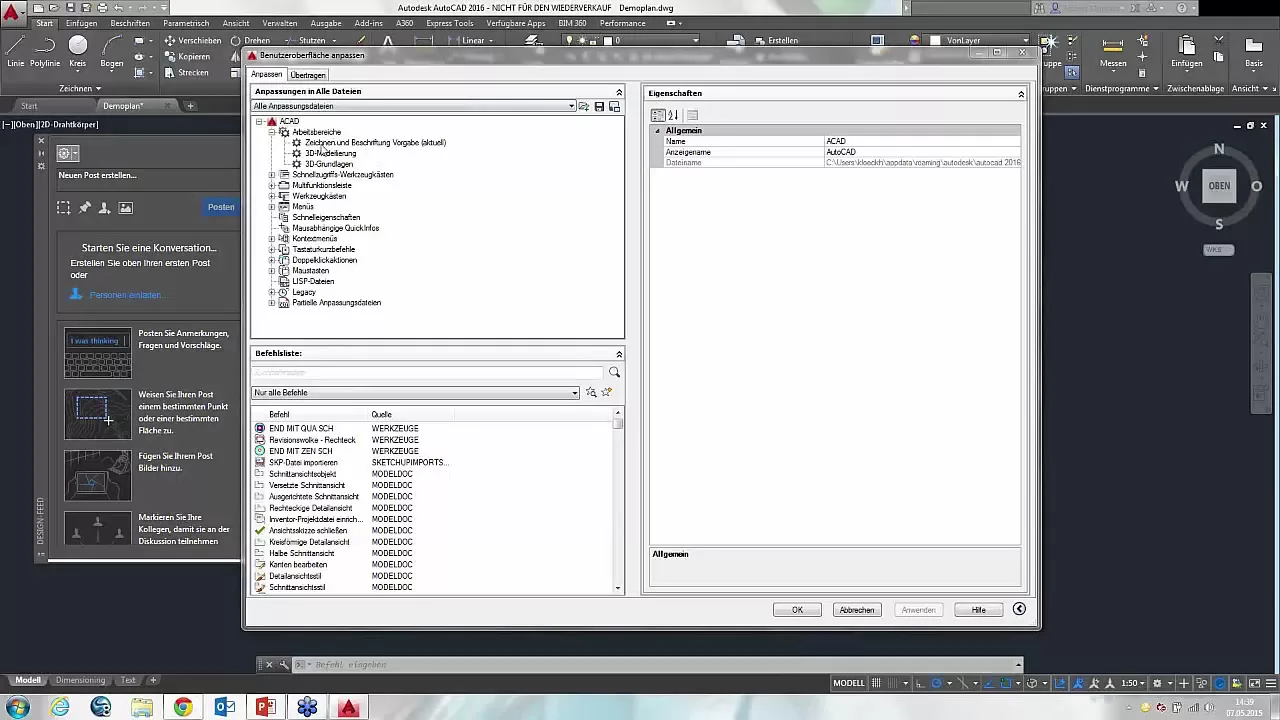Collapse the Arbeitsbereiche tree node

271,132
